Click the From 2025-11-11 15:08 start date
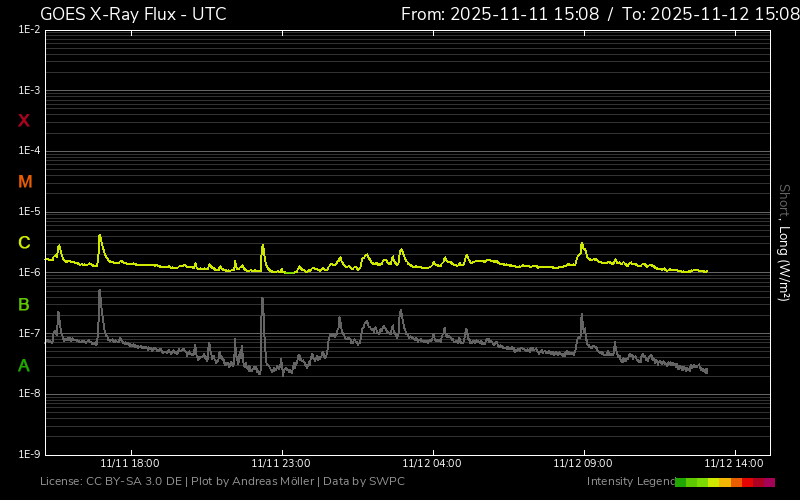Screen dimensions: 800x500 click(500, 14)
